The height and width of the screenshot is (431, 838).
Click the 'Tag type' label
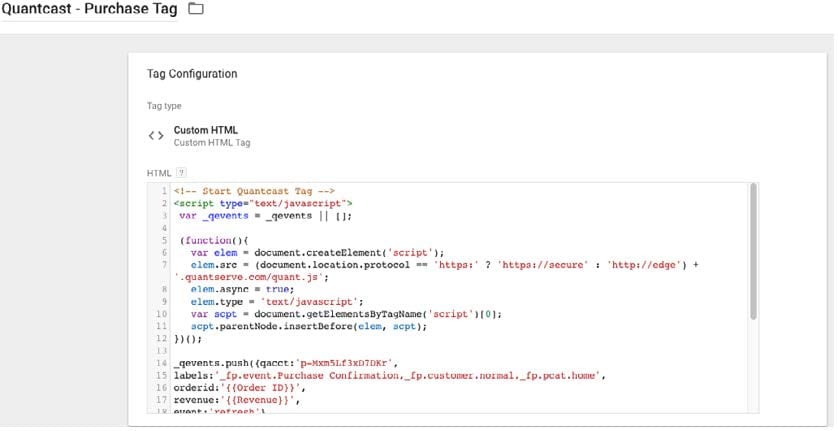click(x=164, y=106)
